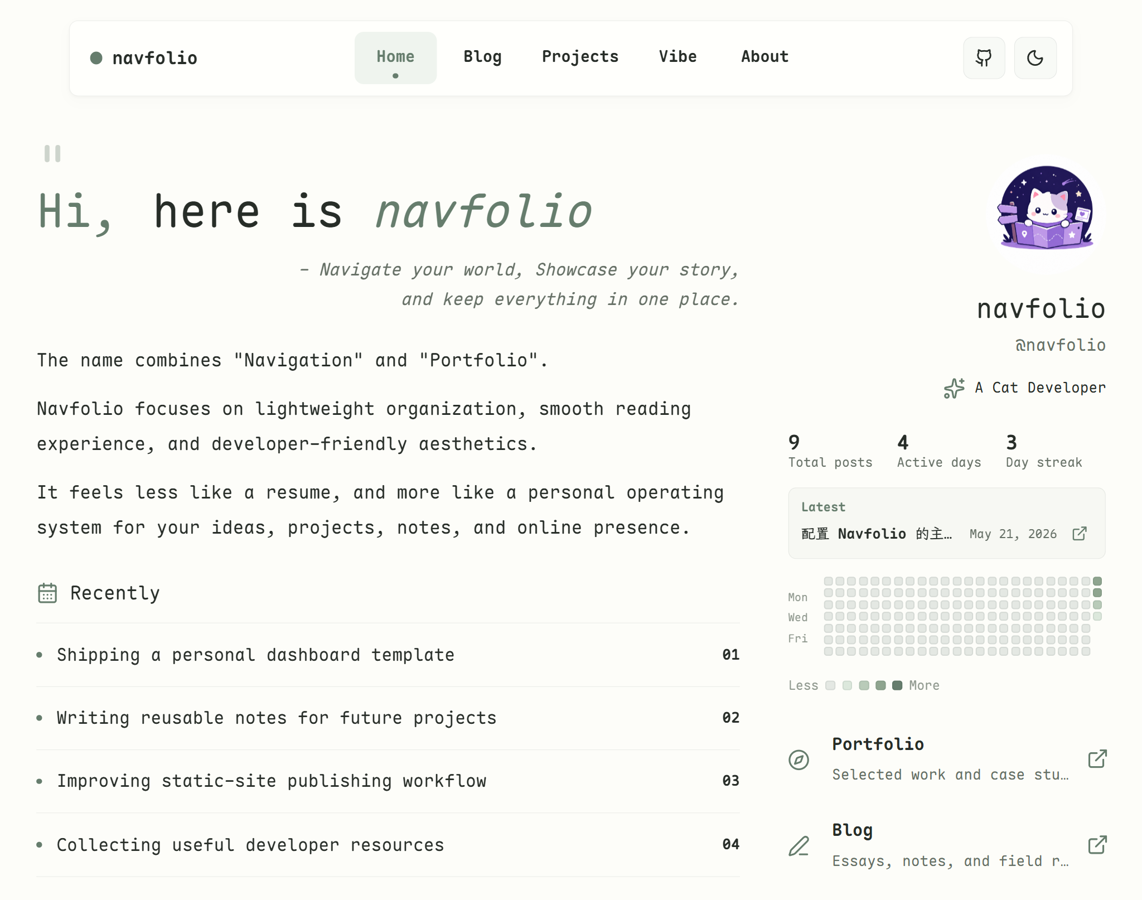1142x900 pixels.
Task: Go to the Vibe page
Action: point(677,57)
